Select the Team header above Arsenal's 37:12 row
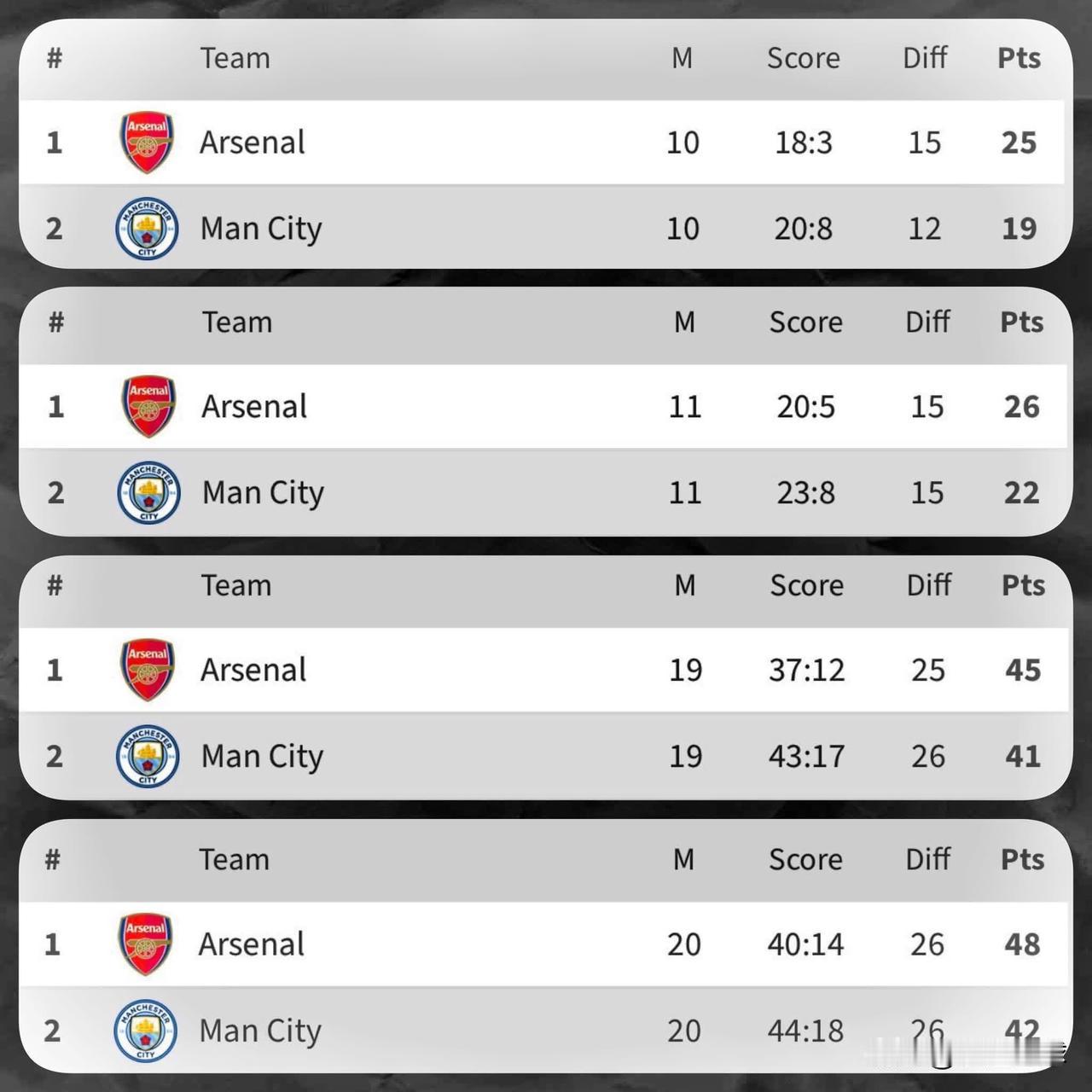 236,585
